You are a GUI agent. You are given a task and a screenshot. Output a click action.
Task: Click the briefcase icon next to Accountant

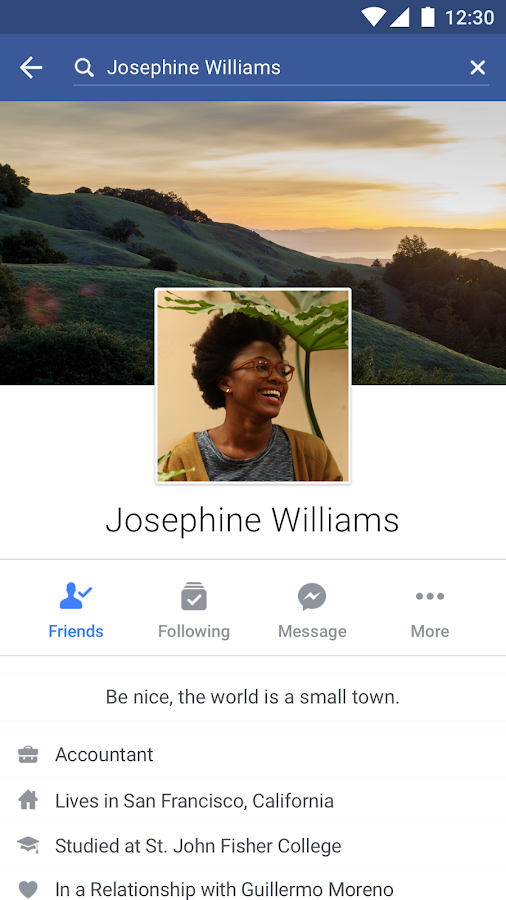point(28,754)
